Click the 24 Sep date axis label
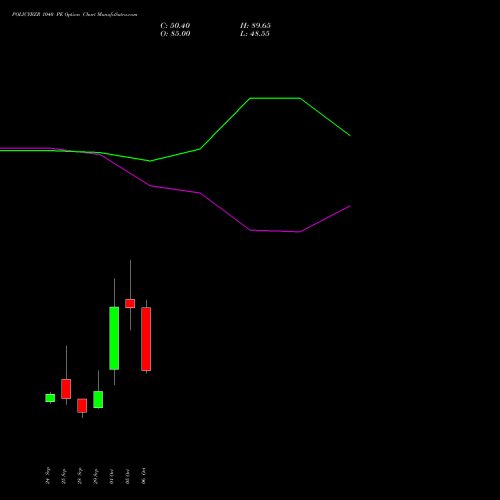This screenshot has height=500, width=500. [48, 476]
